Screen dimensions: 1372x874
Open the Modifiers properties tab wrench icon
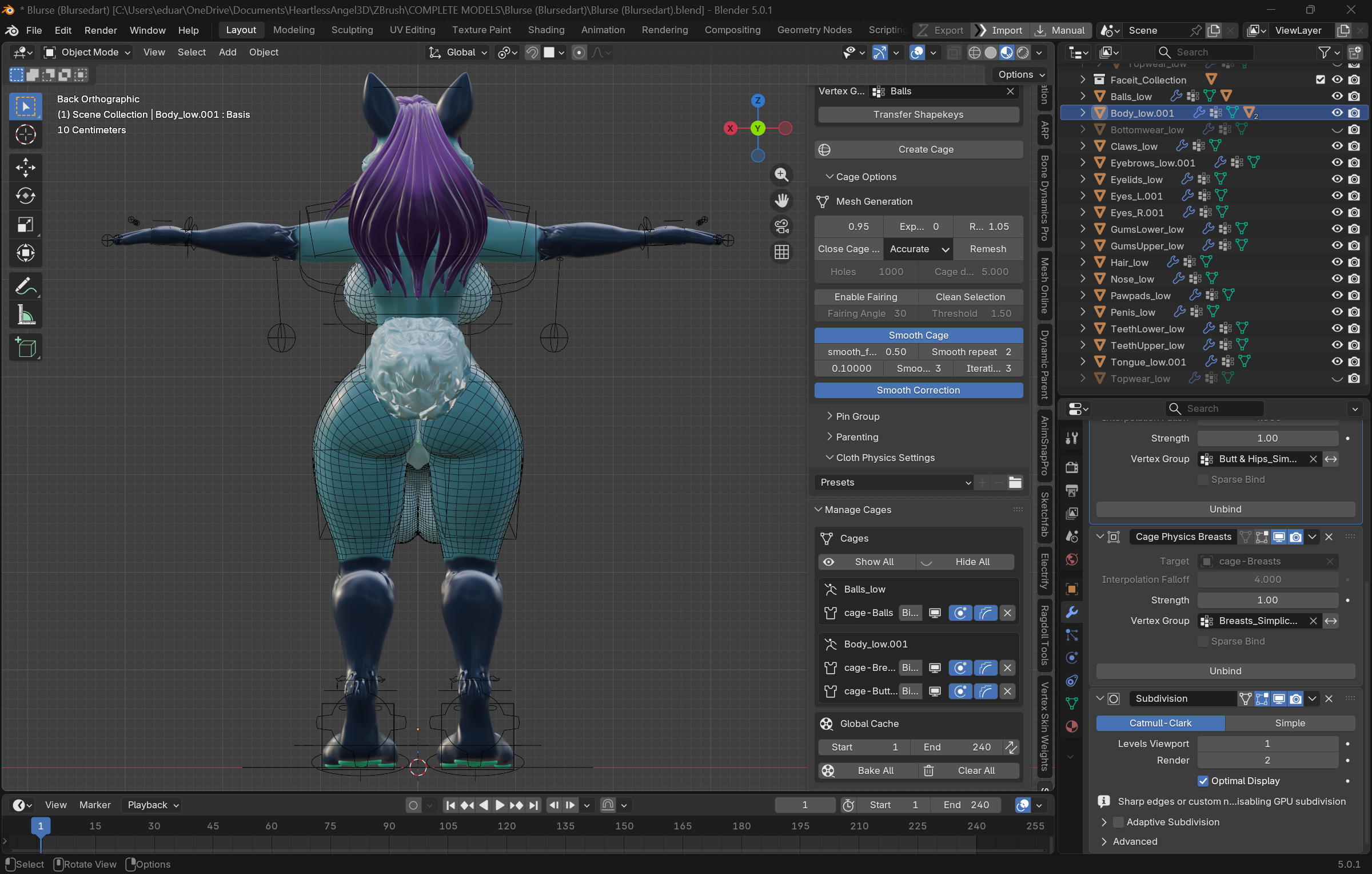point(1072,612)
